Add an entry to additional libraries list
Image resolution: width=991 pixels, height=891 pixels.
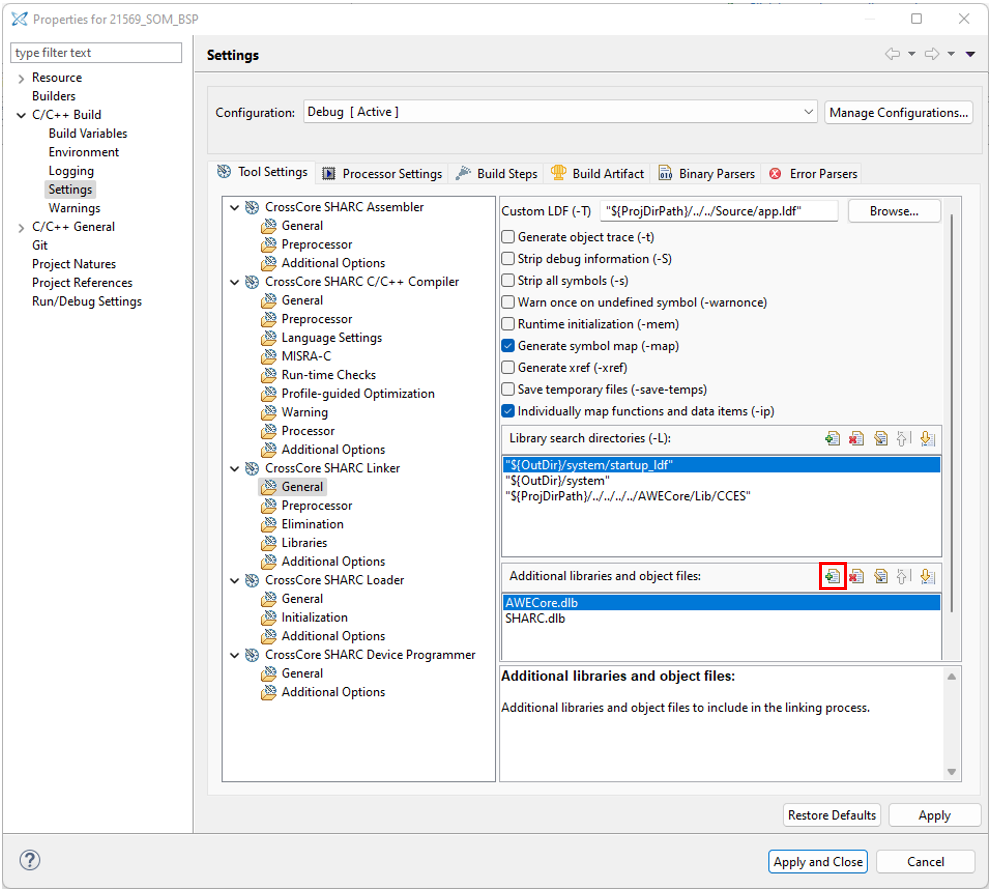(832, 576)
